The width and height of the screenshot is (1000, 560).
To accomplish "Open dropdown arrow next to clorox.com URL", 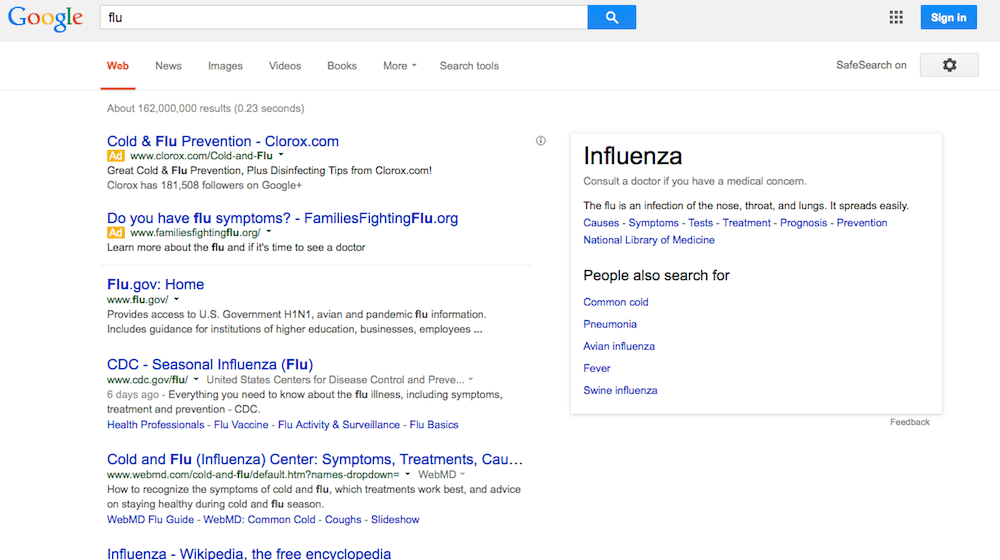I will (281, 155).
